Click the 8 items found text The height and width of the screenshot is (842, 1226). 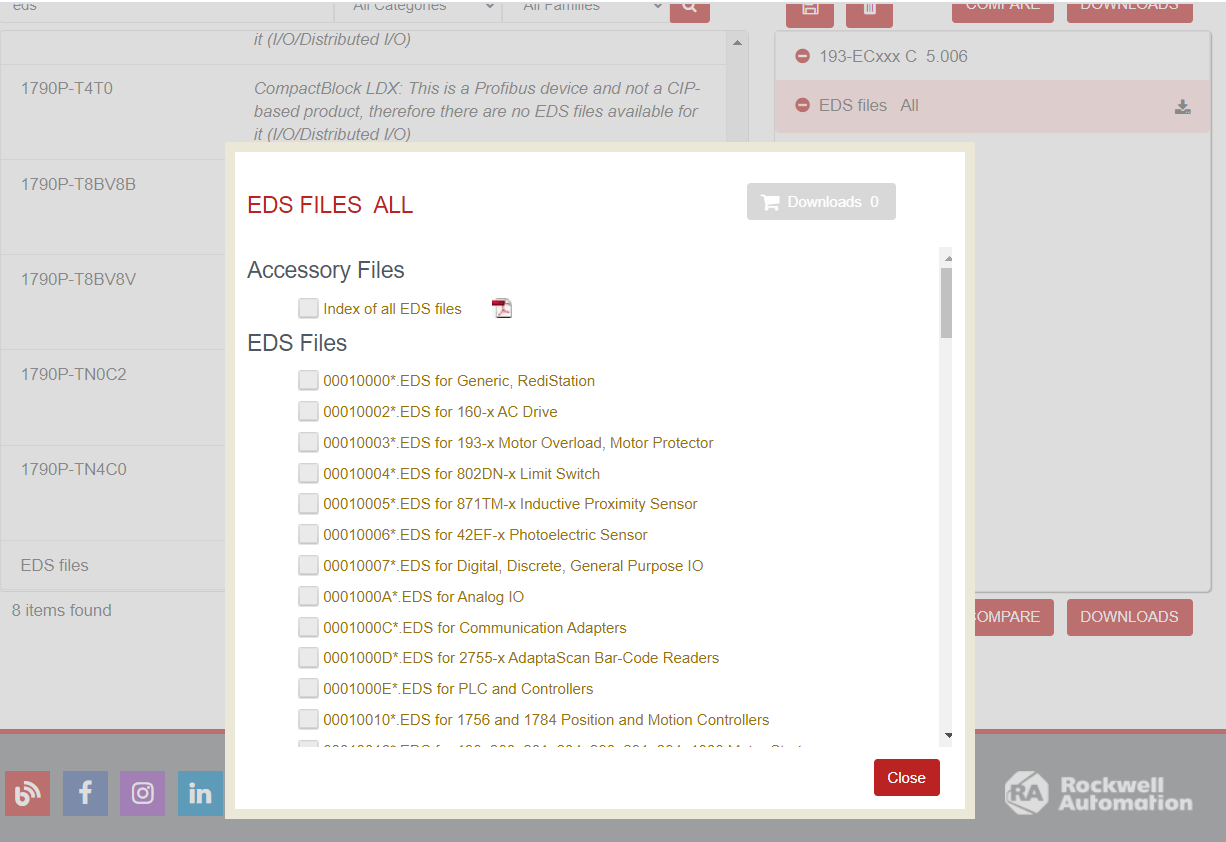(x=62, y=610)
